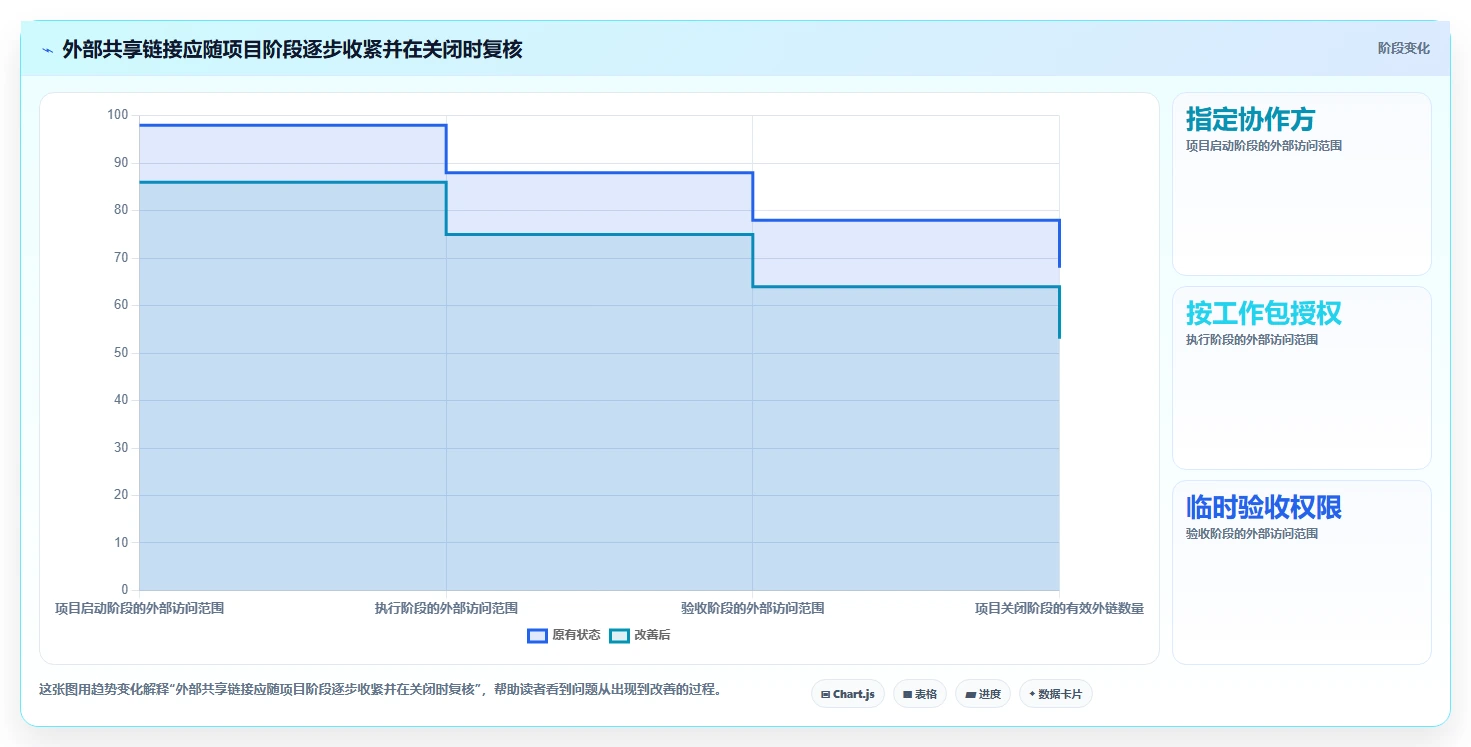Toggle the 原有状态 legend label
1471x747 pixels.
pos(576,635)
